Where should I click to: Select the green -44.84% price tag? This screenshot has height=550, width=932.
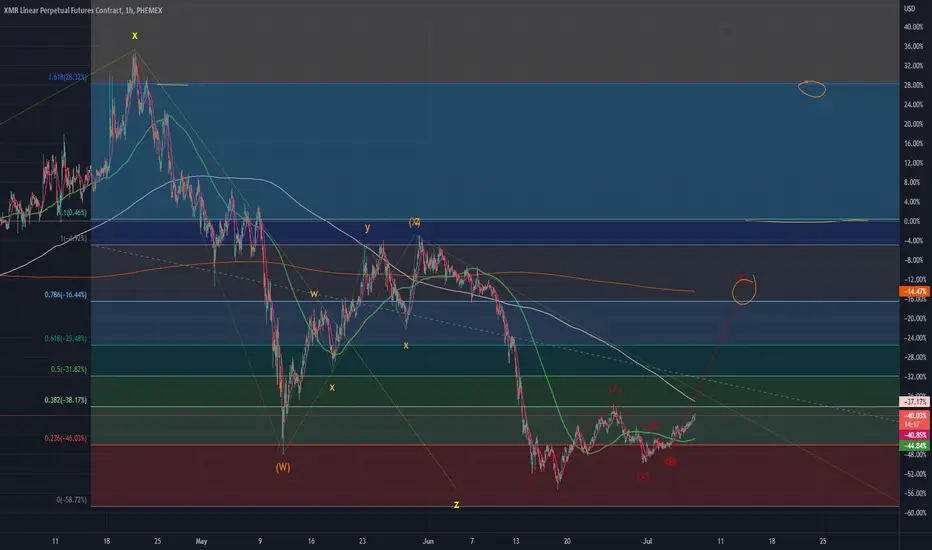[x=915, y=446]
